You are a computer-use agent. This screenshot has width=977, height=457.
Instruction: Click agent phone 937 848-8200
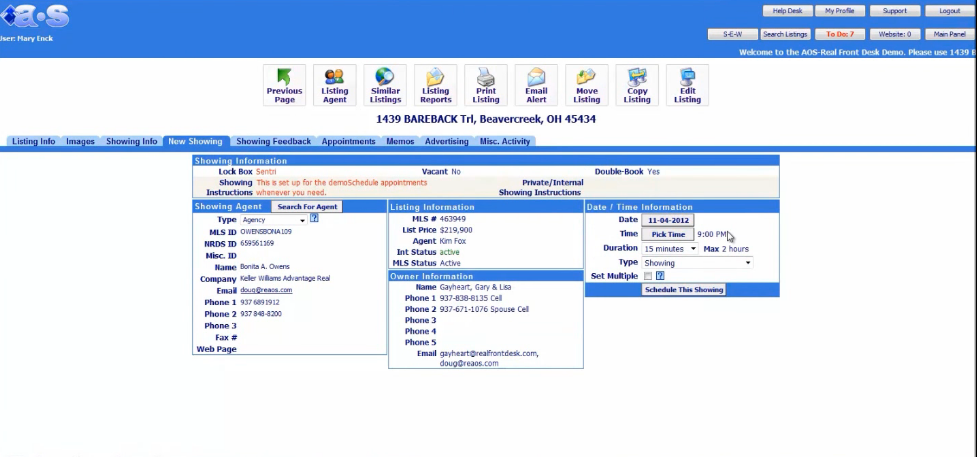(261, 314)
